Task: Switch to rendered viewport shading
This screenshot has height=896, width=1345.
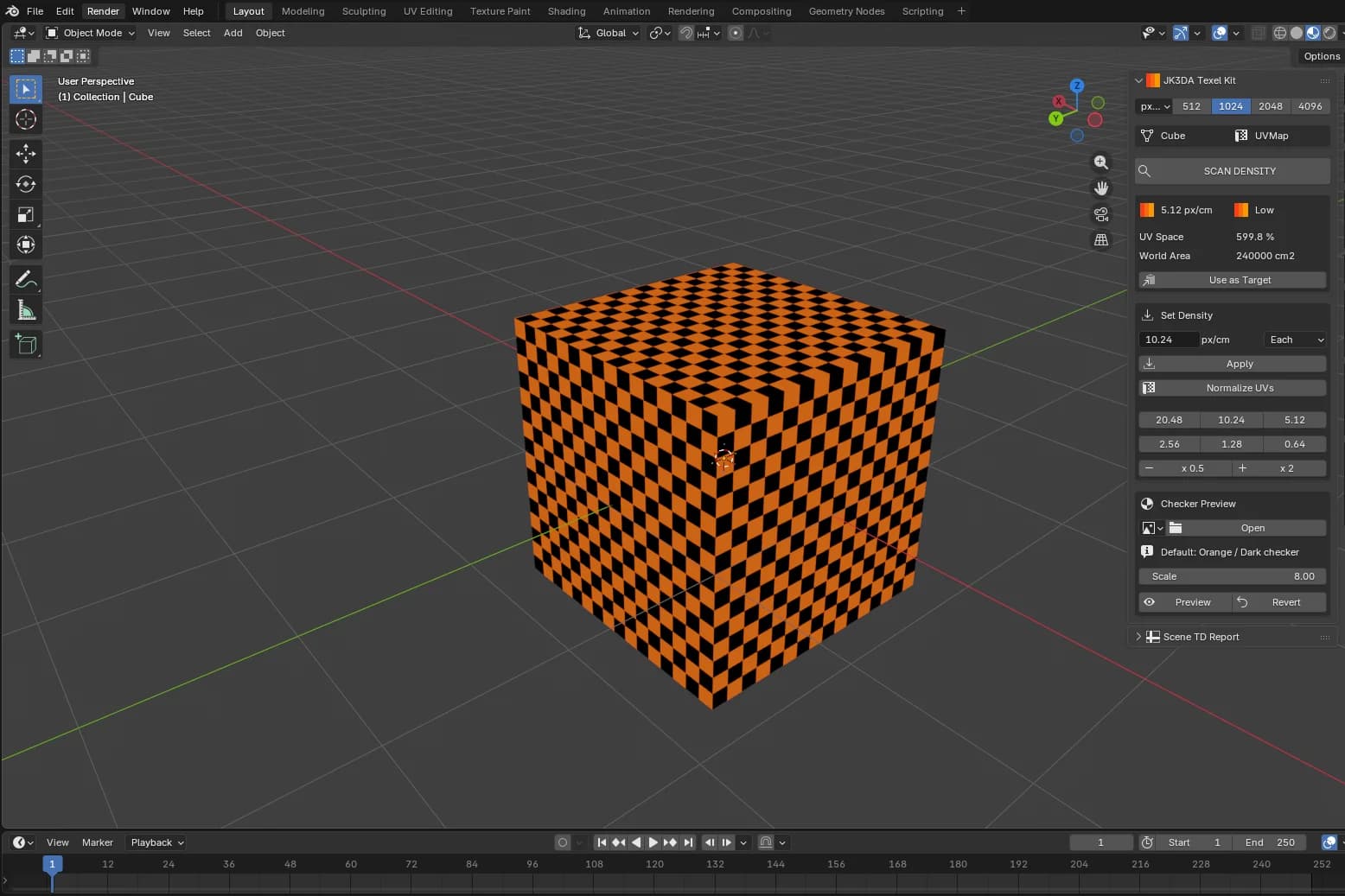Action: (1329, 33)
